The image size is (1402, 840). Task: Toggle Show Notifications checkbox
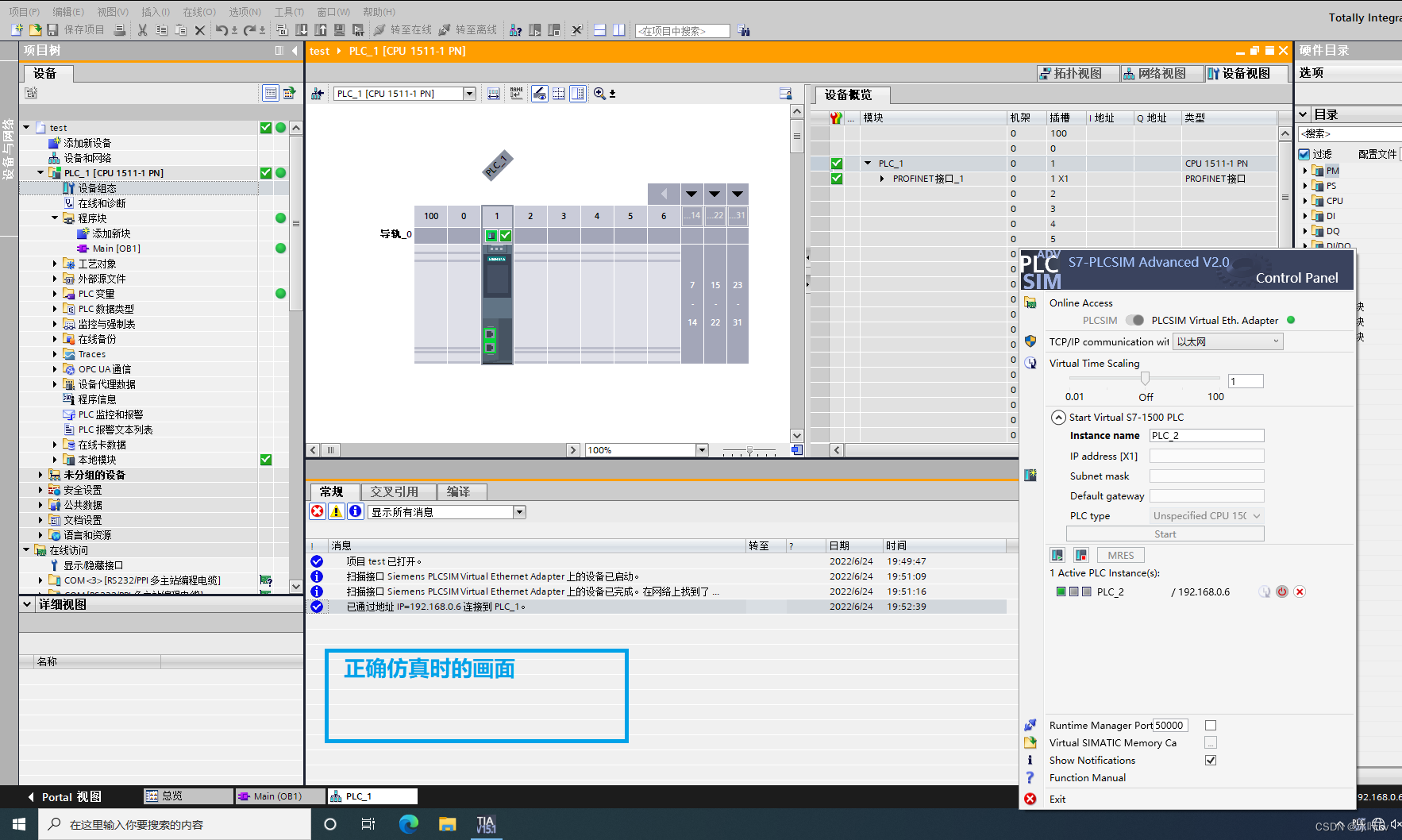coord(1211,761)
